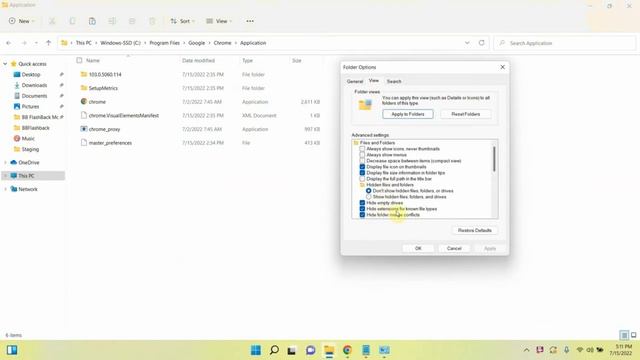This screenshot has height=360, width=640.
Task: Click the Apply to Folders button
Action: [x=408, y=114]
